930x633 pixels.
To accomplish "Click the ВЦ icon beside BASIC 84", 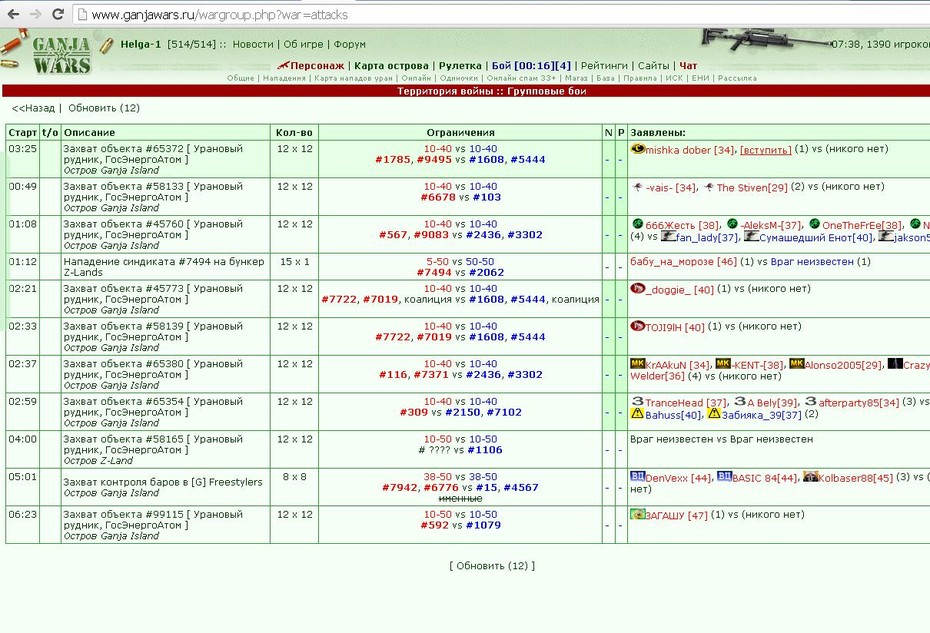I will tap(724, 476).
